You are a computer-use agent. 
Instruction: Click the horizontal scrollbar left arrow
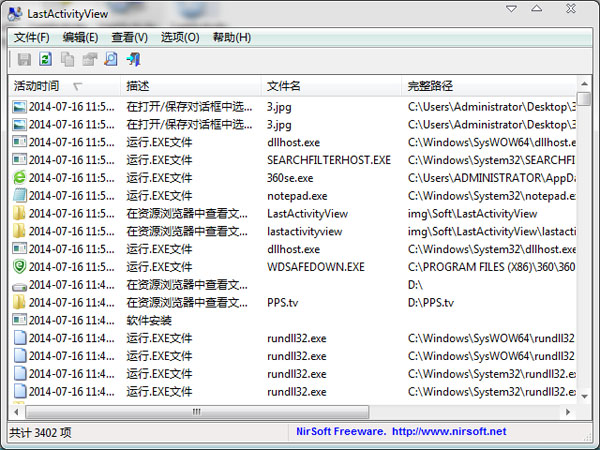(16, 412)
